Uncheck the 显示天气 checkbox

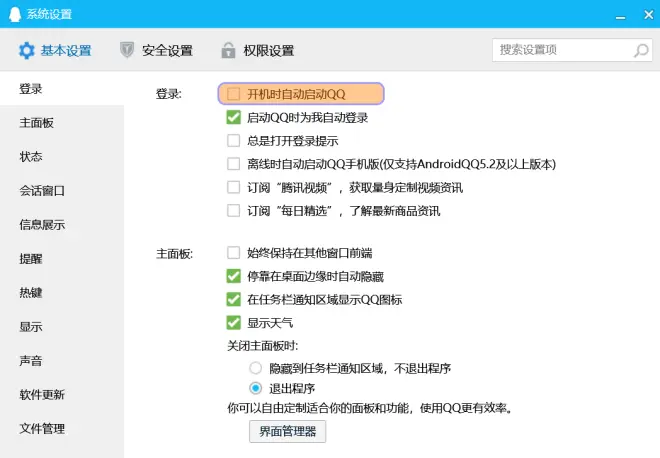click(233, 322)
